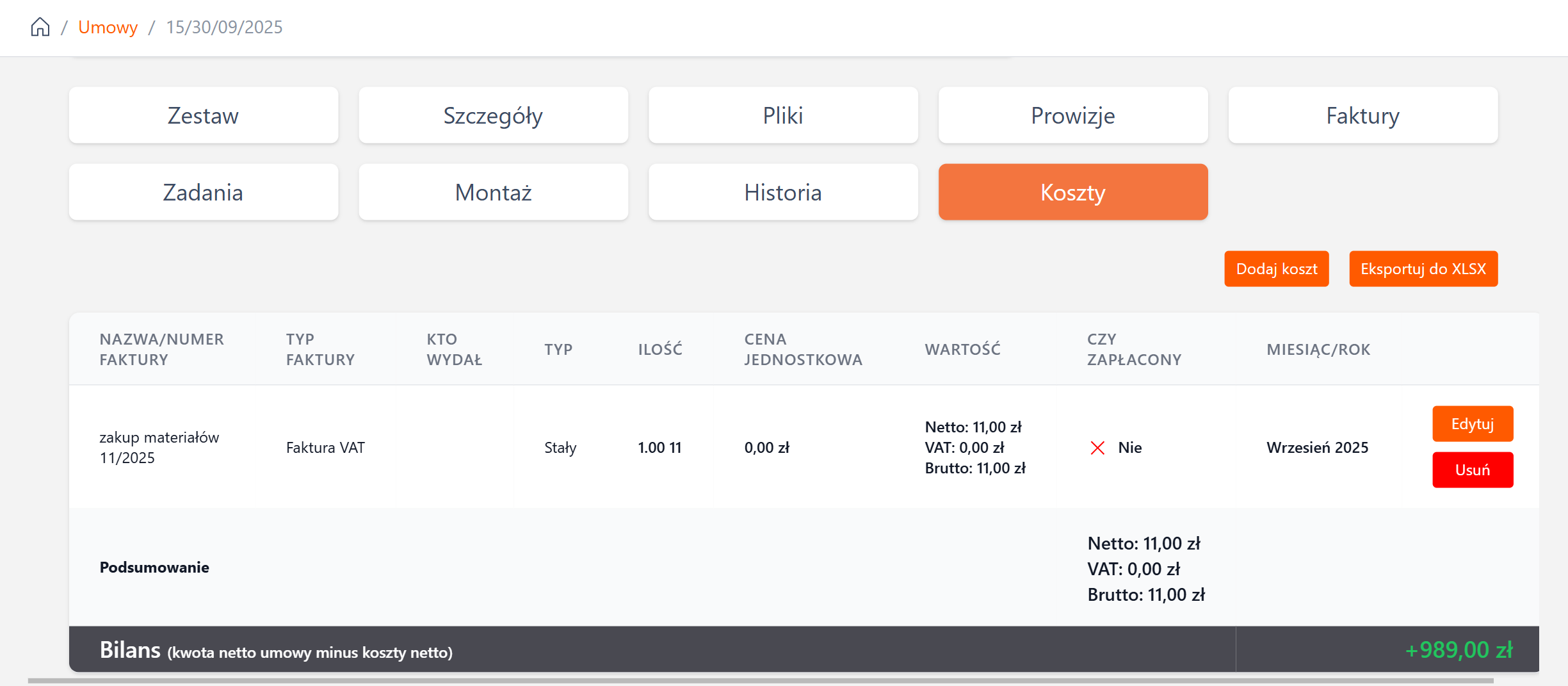Export costs with Eksportuj do XLSX
1568x686 pixels.
[1423, 269]
